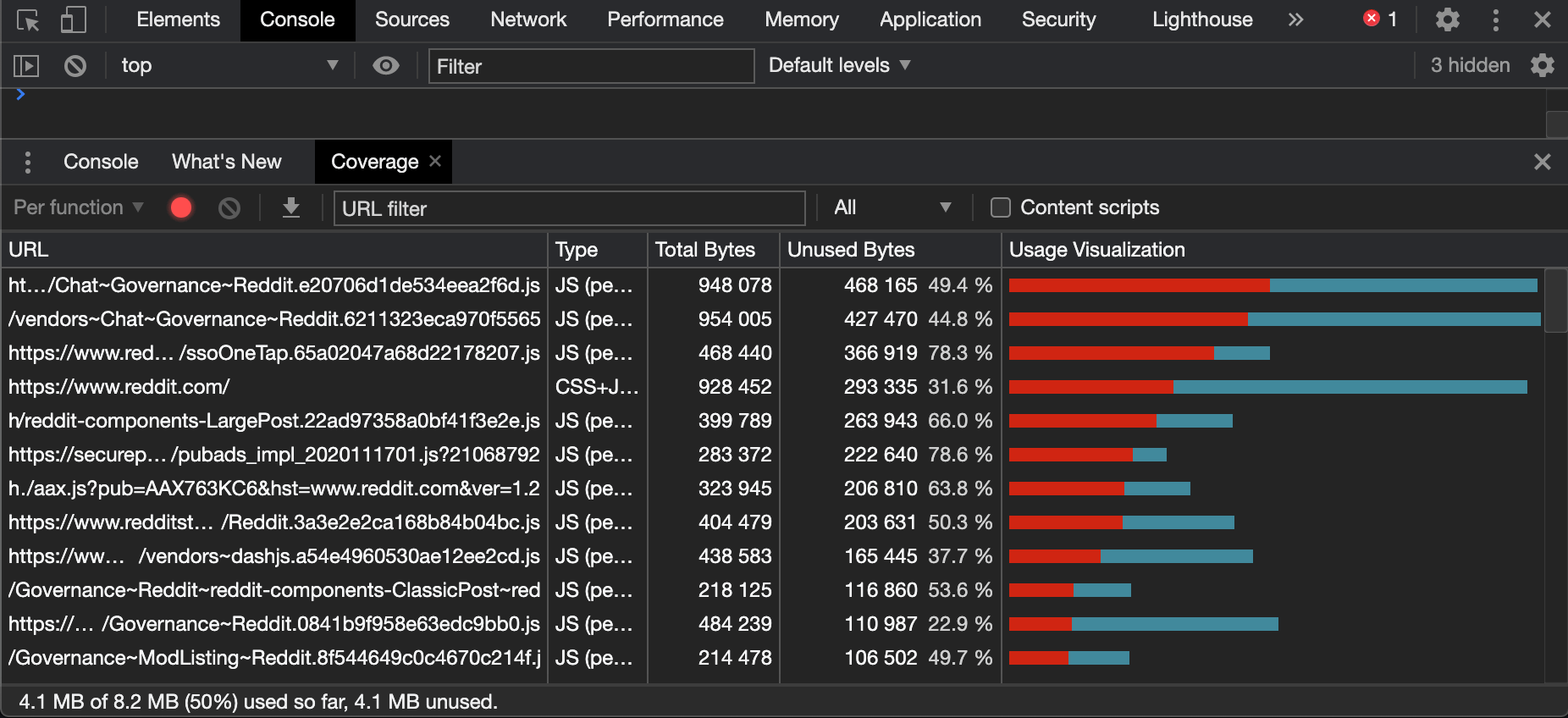Click the URL filter input field
The height and width of the screenshot is (718, 1568).
(x=569, y=208)
